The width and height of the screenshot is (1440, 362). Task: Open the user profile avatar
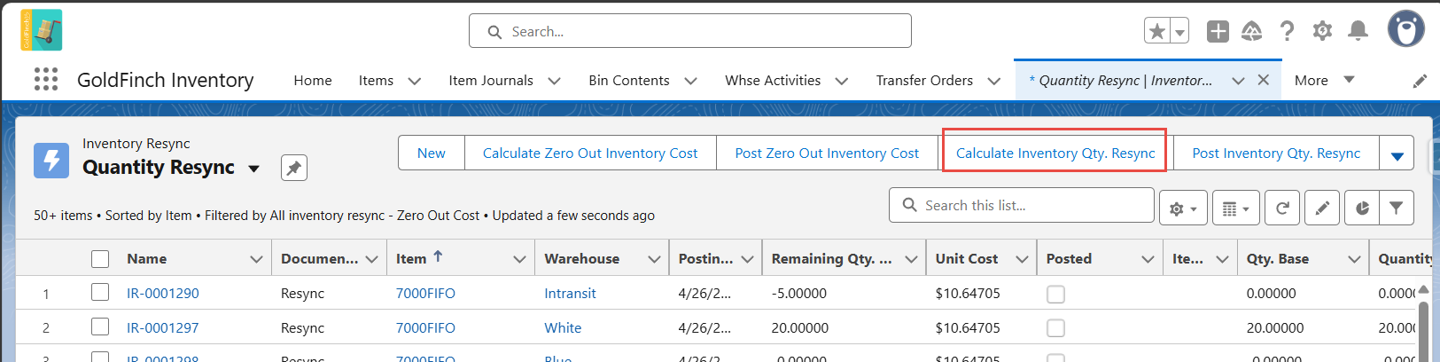tap(1405, 29)
